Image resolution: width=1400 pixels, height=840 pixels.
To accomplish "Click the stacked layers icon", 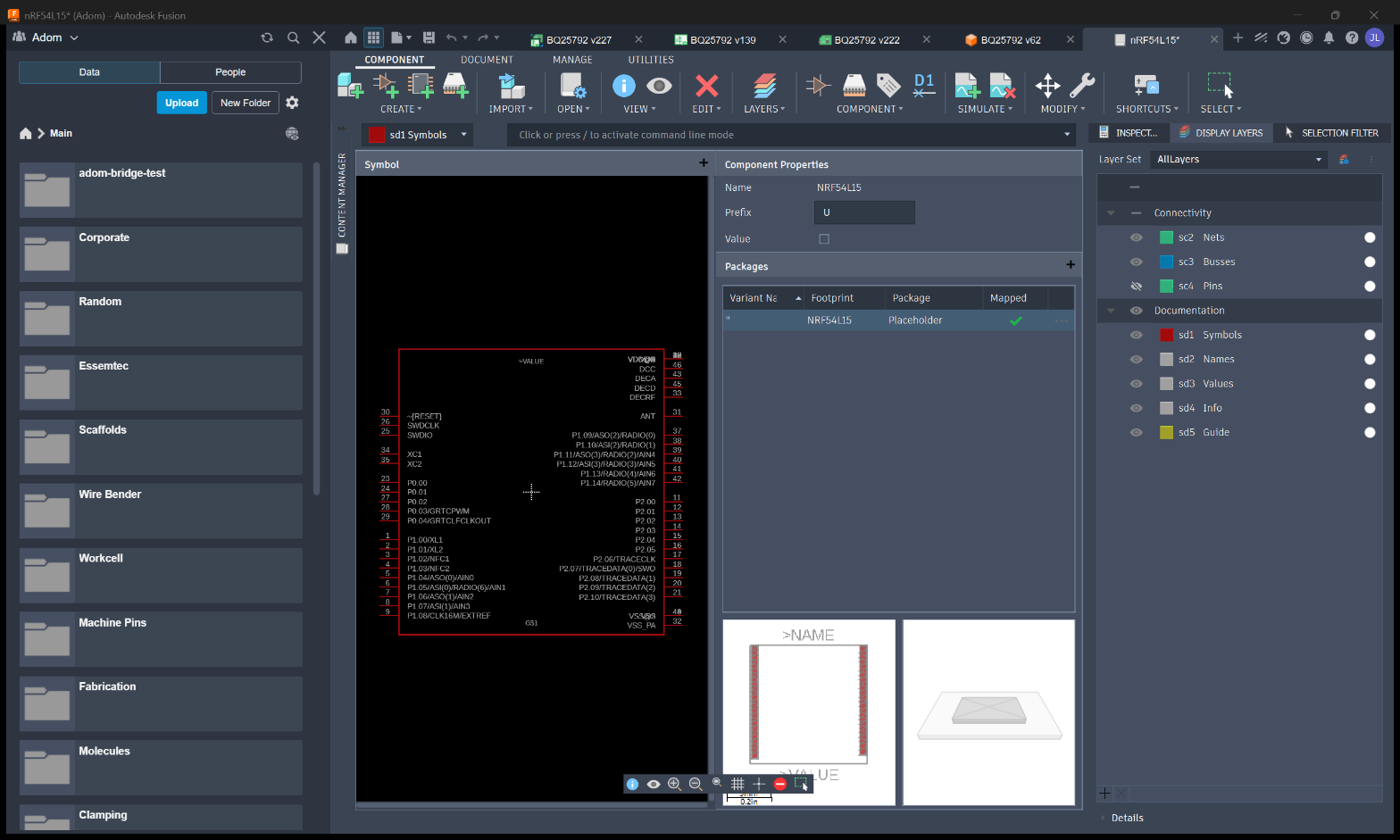I will tap(764, 86).
